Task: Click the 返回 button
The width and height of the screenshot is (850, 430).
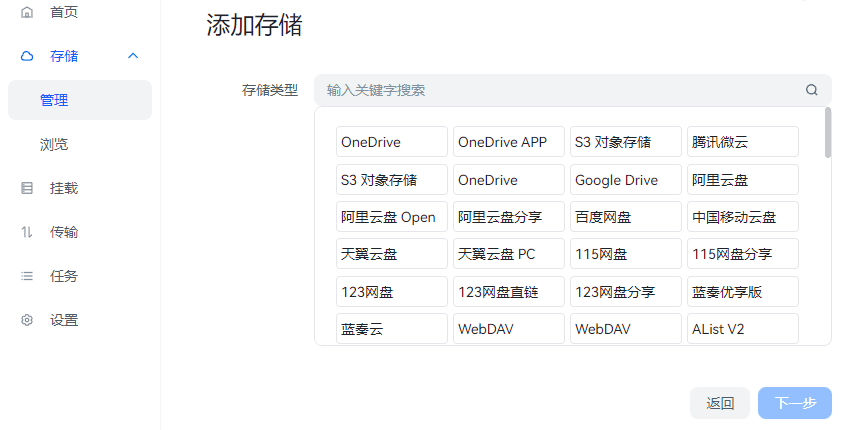Action: pyautogui.click(x=719, y=403)
